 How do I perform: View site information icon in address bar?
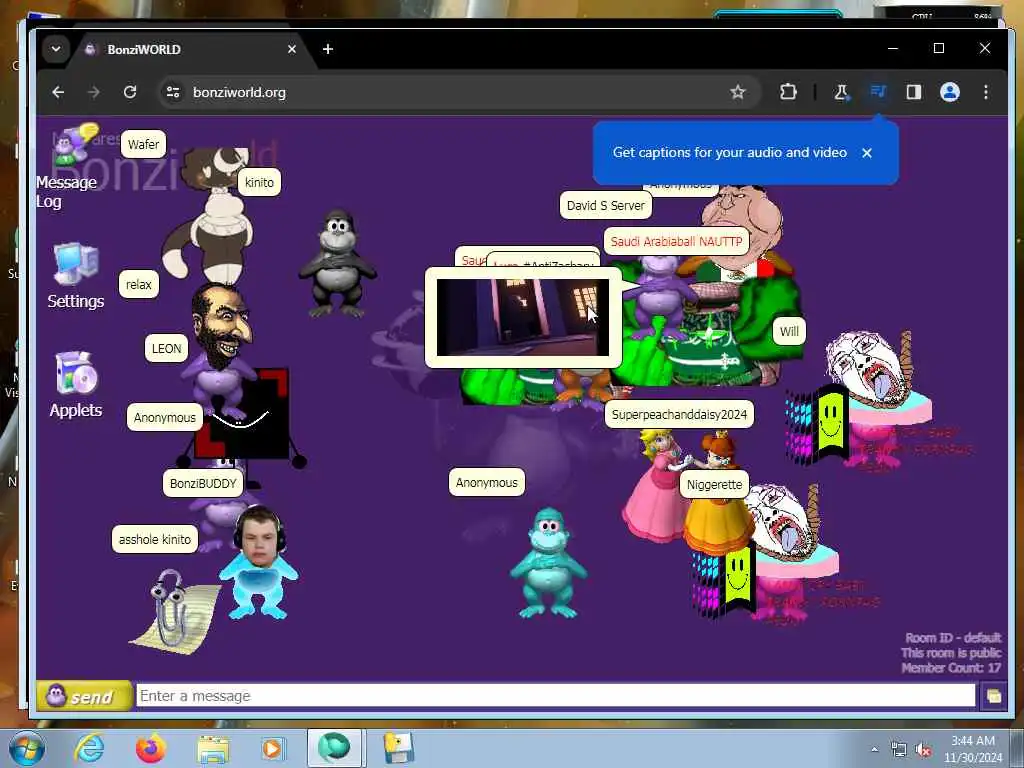pos(173,92)
